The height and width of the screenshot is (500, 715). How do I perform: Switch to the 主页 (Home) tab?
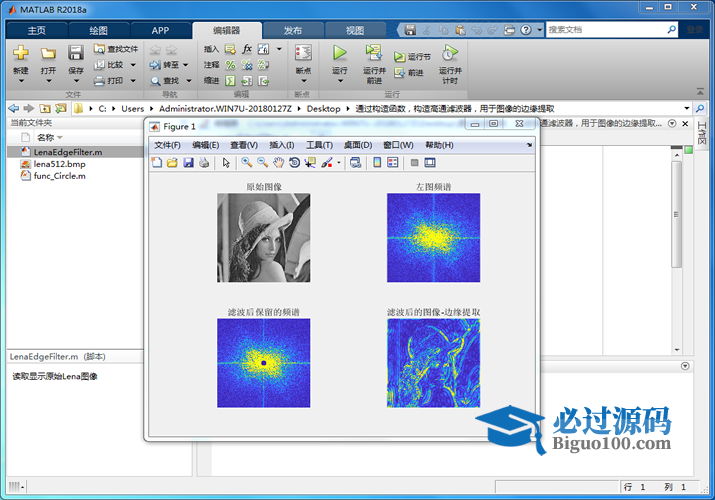[x=36, y=31]
